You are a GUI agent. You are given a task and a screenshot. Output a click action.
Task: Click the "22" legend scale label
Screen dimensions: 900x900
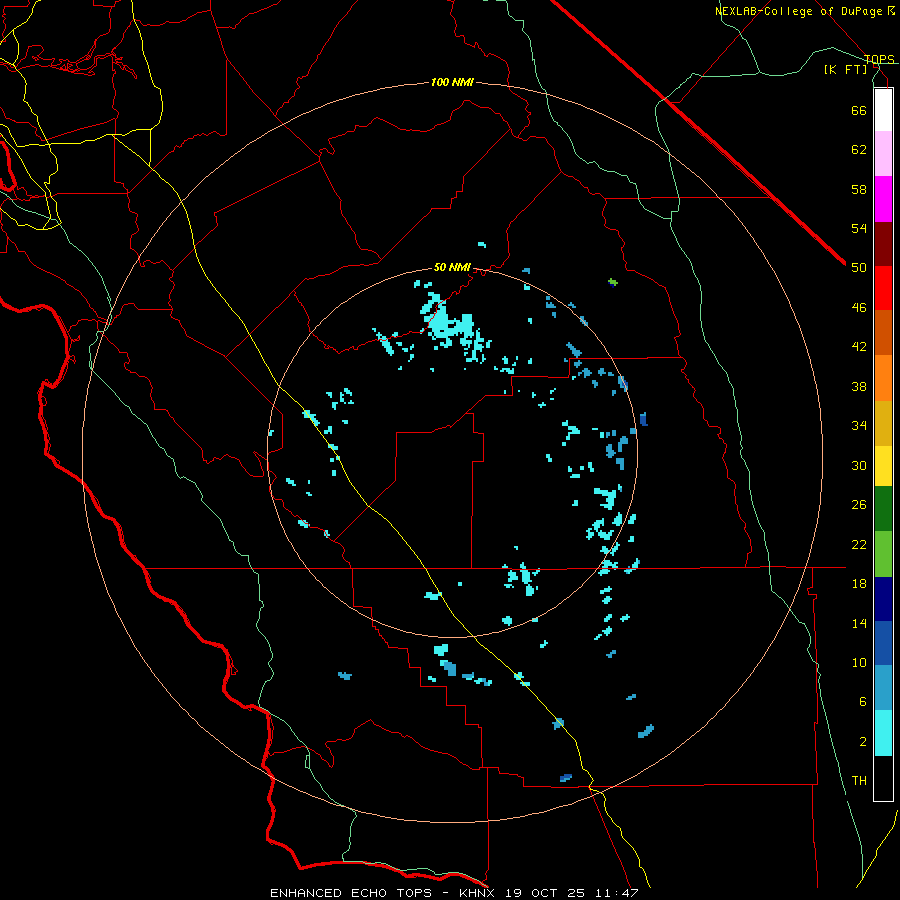859,544
